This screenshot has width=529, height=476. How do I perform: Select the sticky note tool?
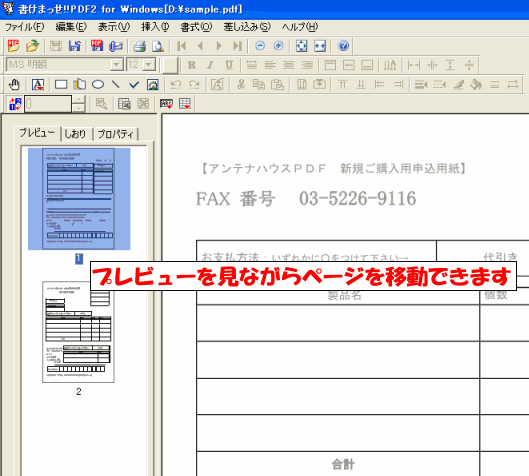click(80, 84)
